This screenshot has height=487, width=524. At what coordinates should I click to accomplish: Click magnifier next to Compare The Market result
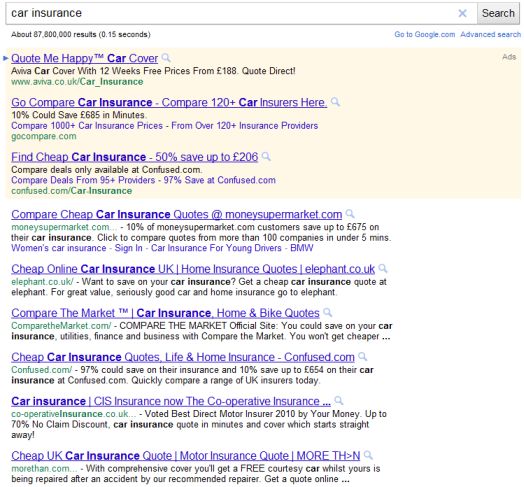[328, 313]
